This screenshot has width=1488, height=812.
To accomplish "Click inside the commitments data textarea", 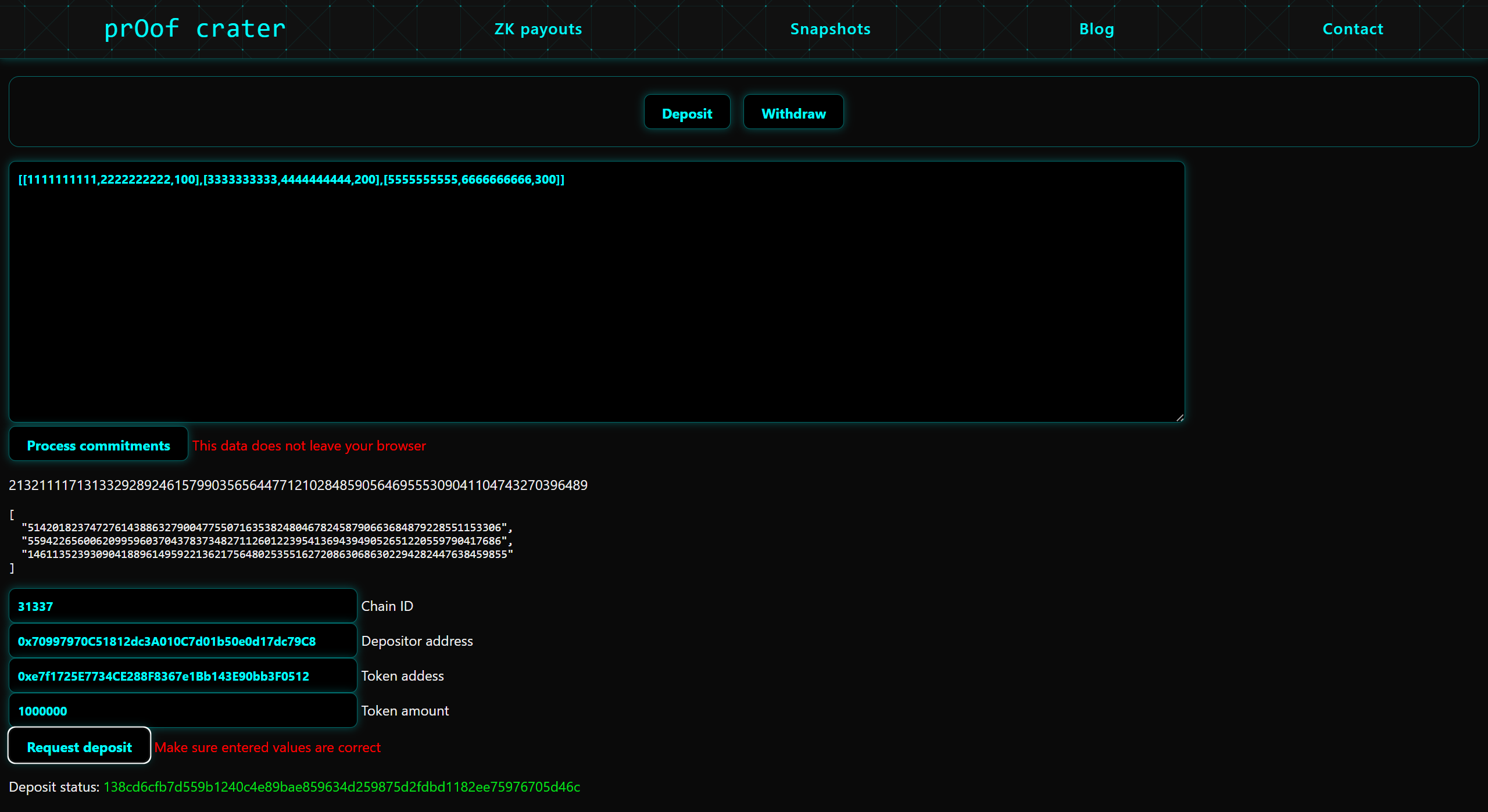I will [x=581, y=291].
